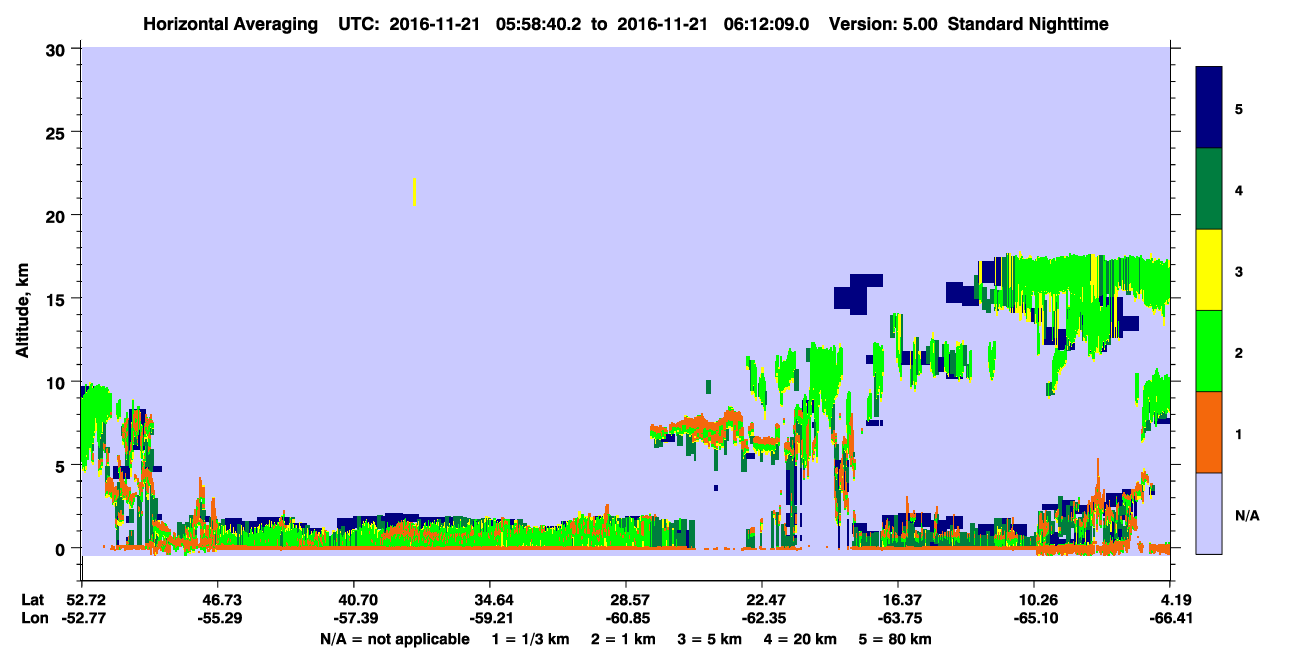Click the altitude tick label 5

[60, 465]
